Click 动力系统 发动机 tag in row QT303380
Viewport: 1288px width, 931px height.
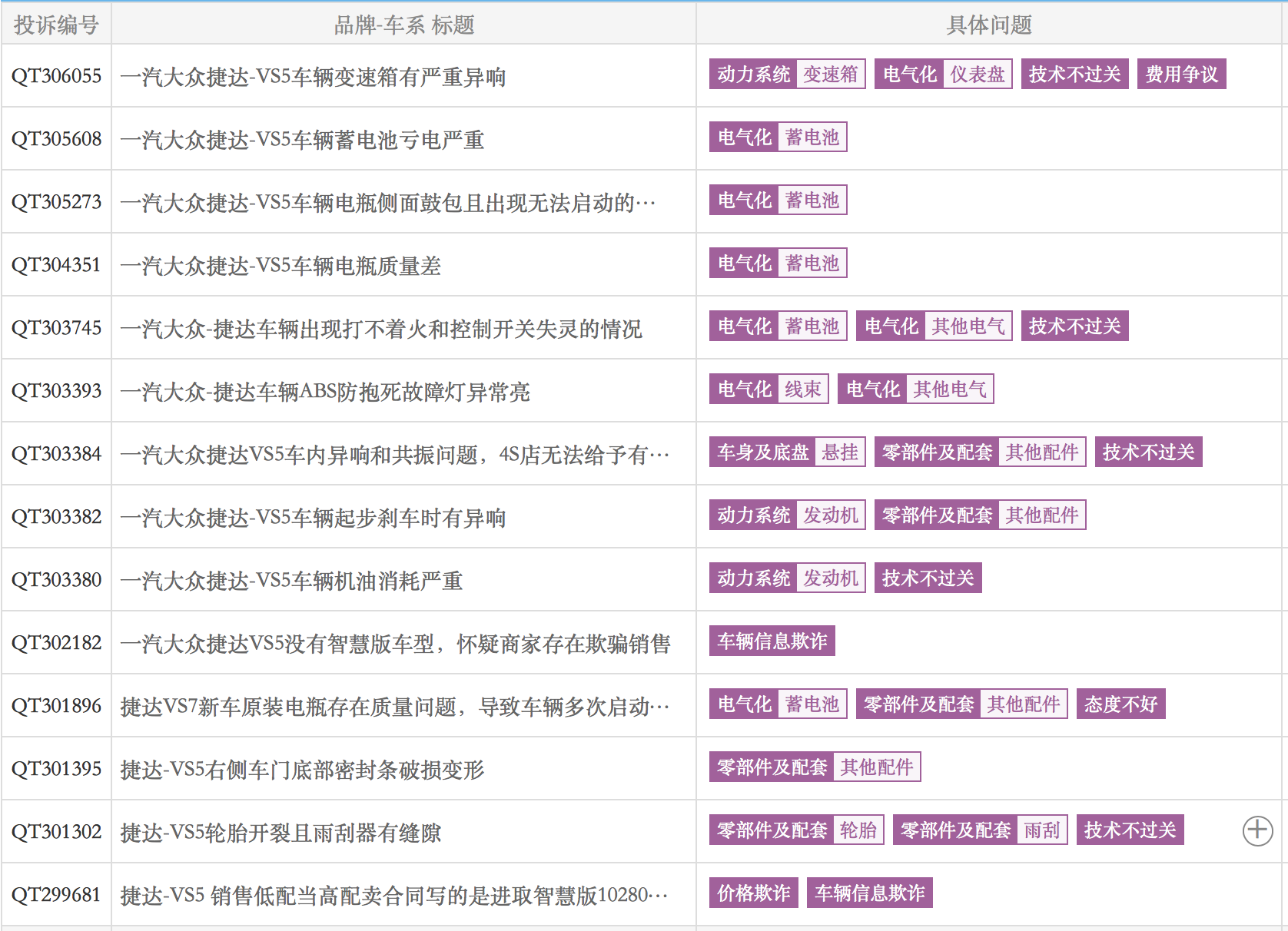click(x=788, y=578)
